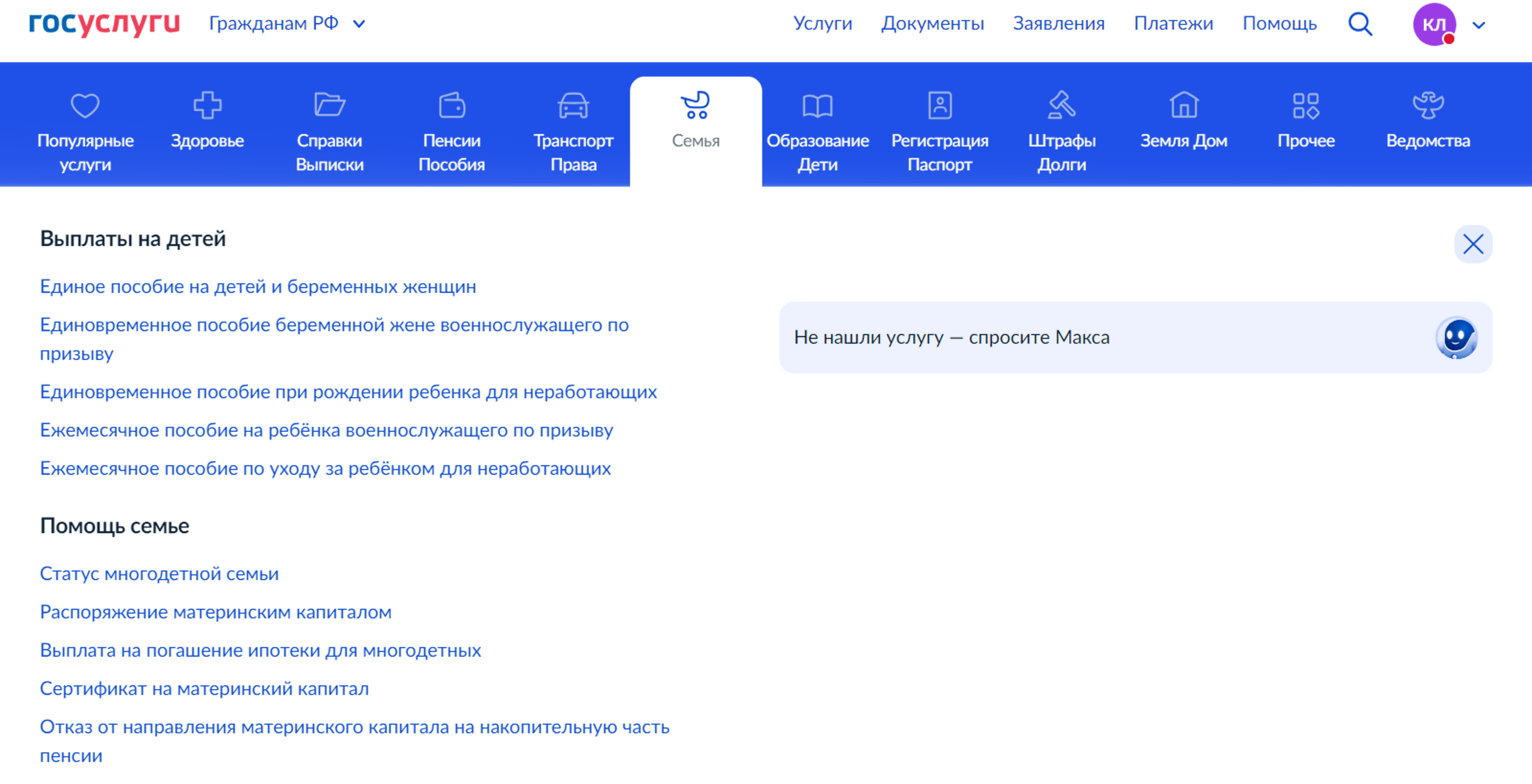Select the Пенсии Пособия wallet icon
The width and height of the screenshot is (1532, 784).
[x=452, y=105]
